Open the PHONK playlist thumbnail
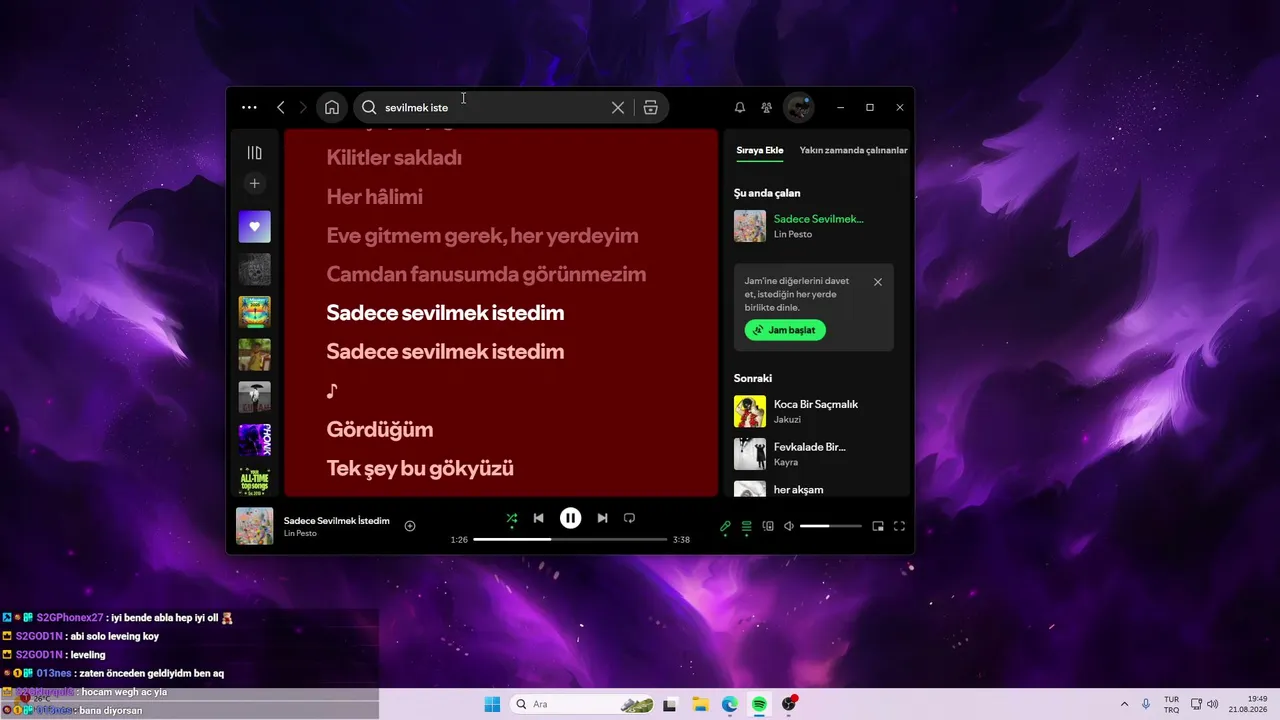The height and width of the screenshot is (720, 1280). point(255,440)
